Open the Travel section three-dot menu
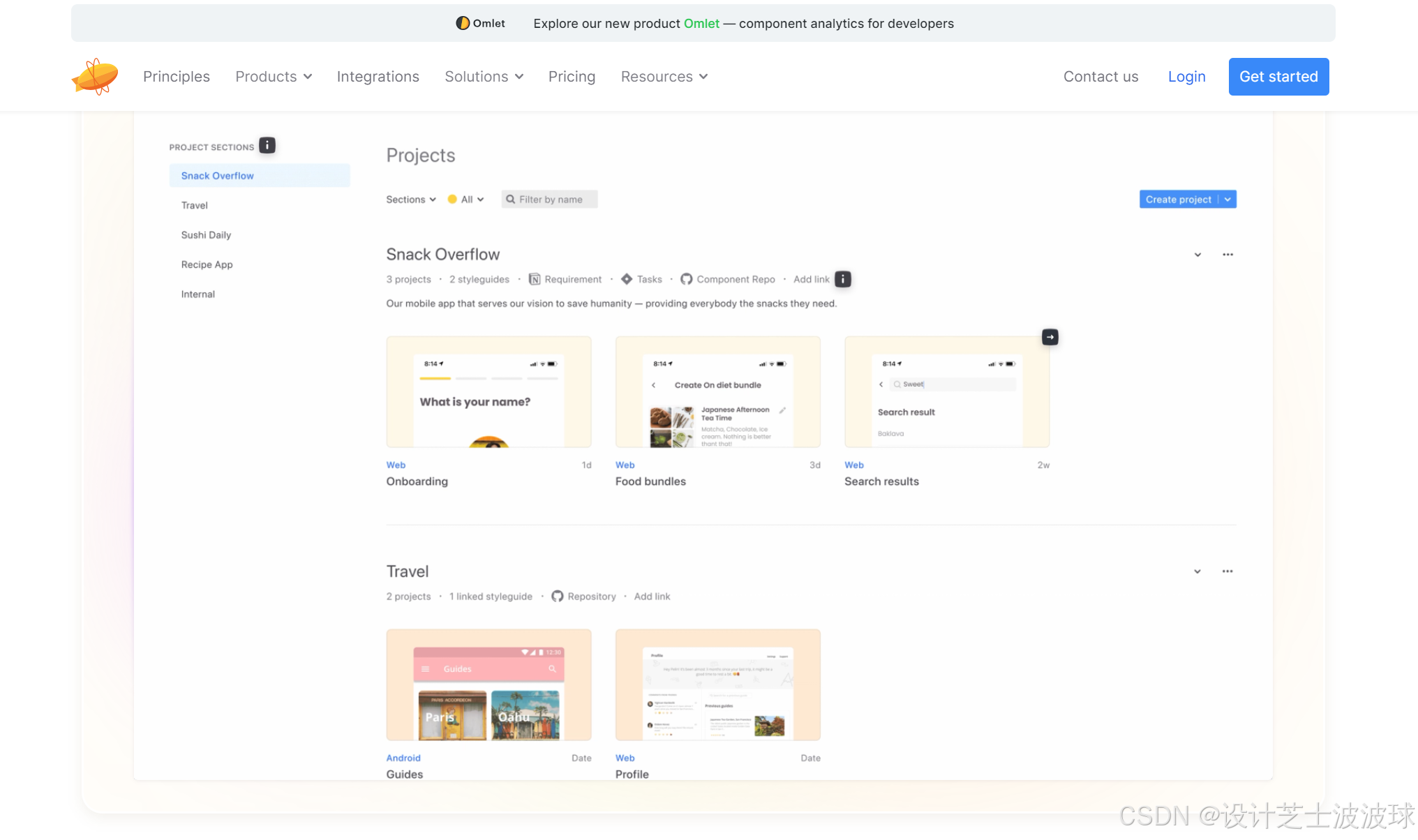Screen dimensions: 1418x840 [x=1227, y=571]
